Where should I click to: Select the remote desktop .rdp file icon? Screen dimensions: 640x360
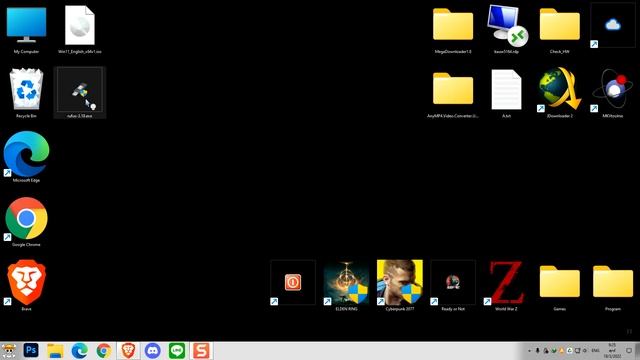click(x=507, y=25)
